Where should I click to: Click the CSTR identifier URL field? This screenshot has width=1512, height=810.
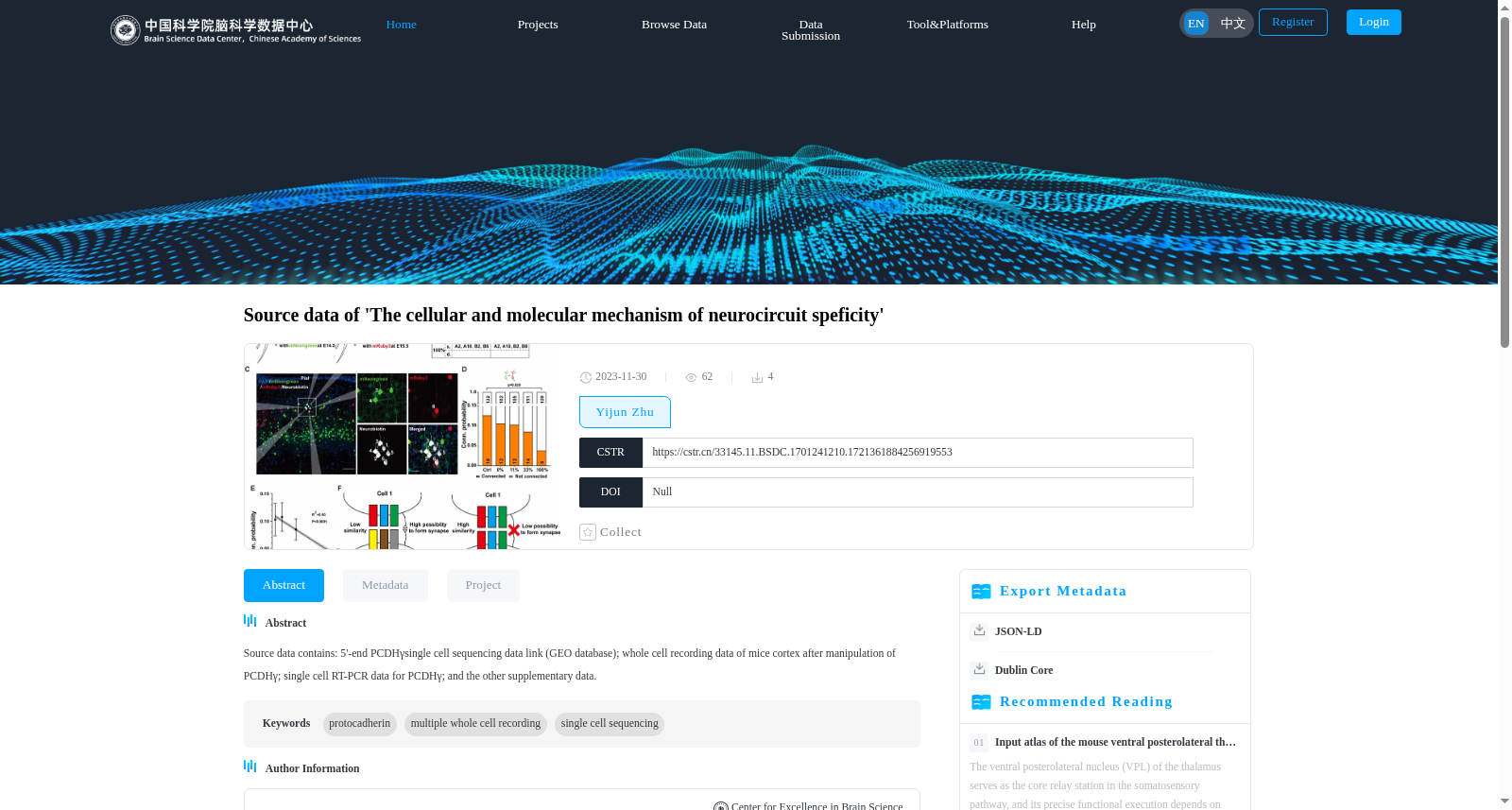[x=918, y=453]
